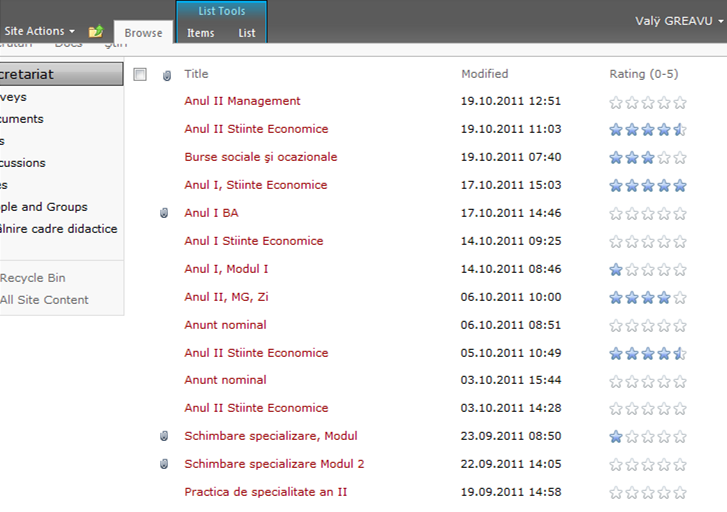The image size is (727, 512).
Task: Sort list by Title column header
Action: [x=196, y=74]
